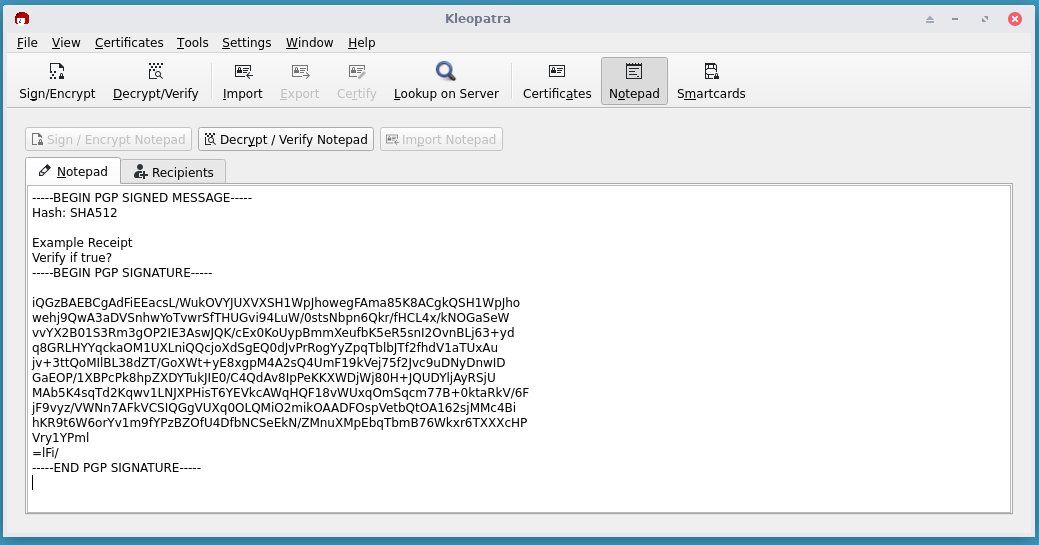Screen dimensions: 1039x545
Task: Click the Export toolbar icon
Action: click(300, 81)
